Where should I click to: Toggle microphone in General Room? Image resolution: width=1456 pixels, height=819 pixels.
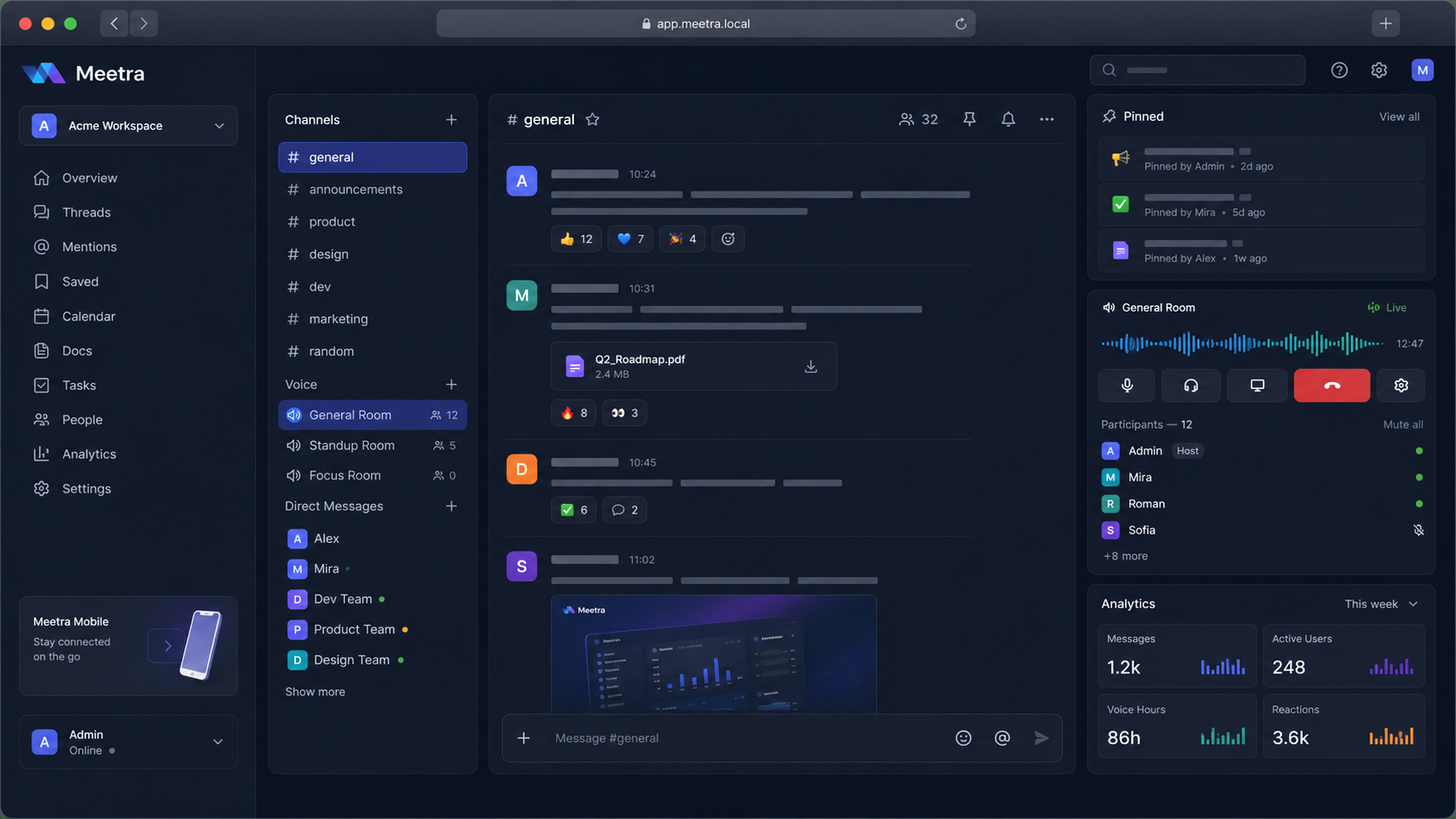click(1127, 386)
